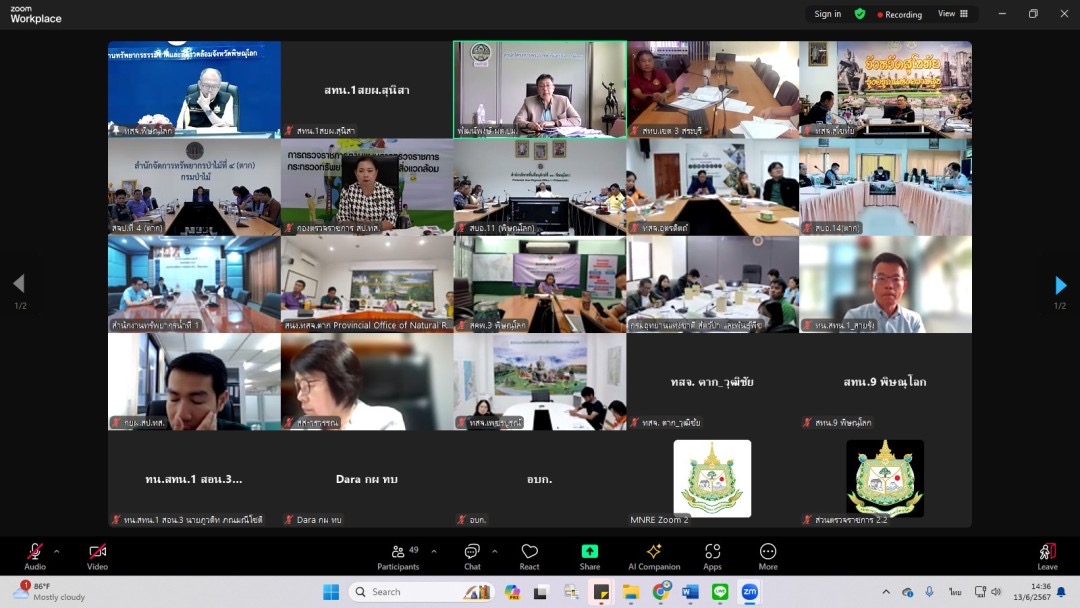Screen dimensions: 1080x608
Task: Open the Windows Start menu
Action: point(331,592)
